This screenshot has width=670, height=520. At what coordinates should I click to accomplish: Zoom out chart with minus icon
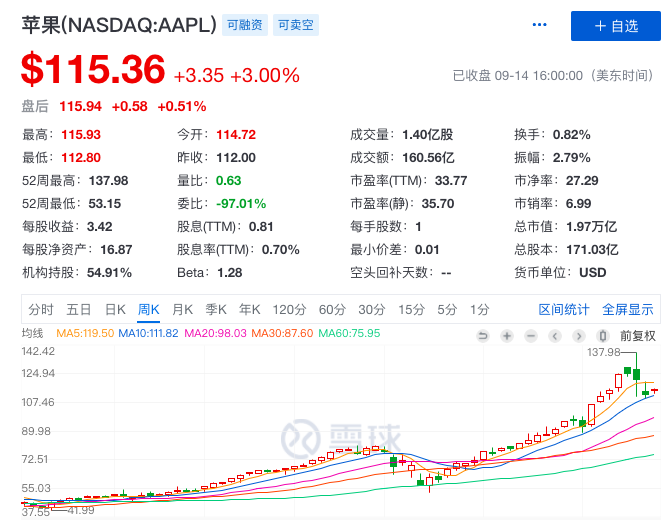(x=531, y=336)
